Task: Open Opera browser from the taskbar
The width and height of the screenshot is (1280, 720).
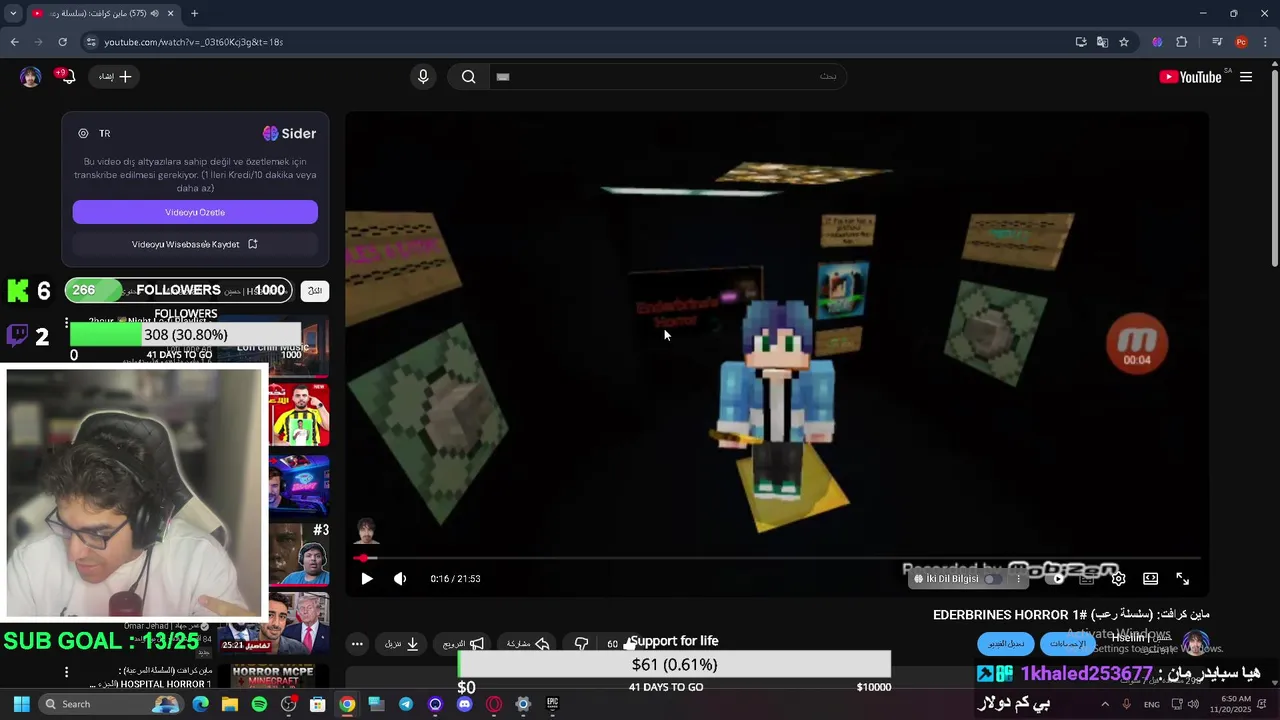Action: (x=493, y=704)
